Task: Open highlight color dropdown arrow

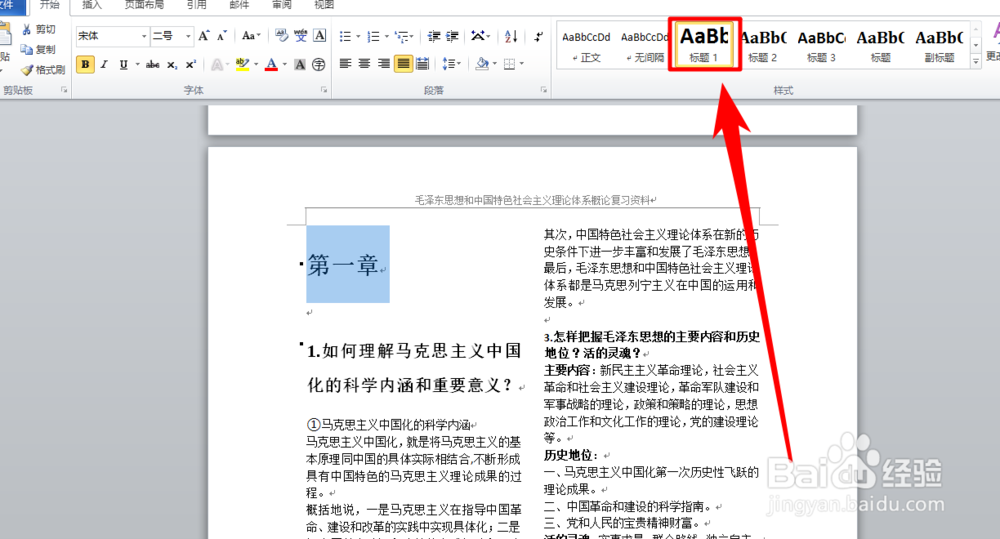Action: pos(256,64)
